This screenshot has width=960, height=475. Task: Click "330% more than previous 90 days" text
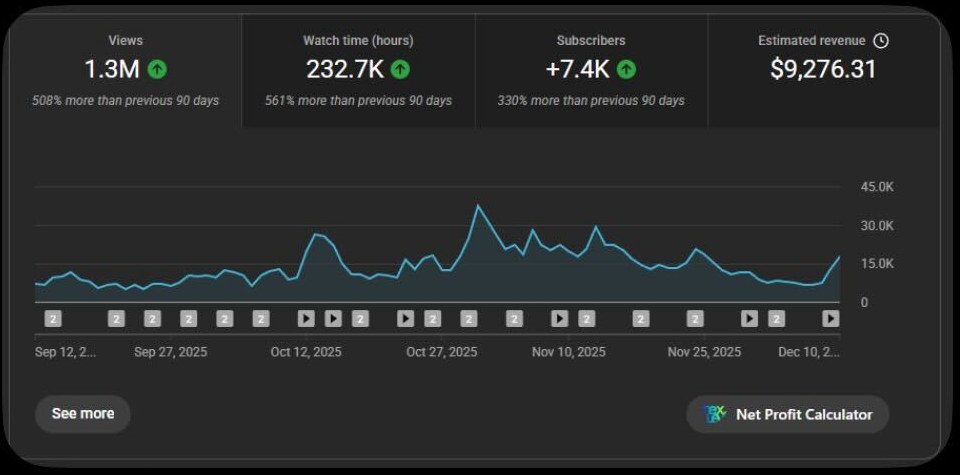pos(591,100)
